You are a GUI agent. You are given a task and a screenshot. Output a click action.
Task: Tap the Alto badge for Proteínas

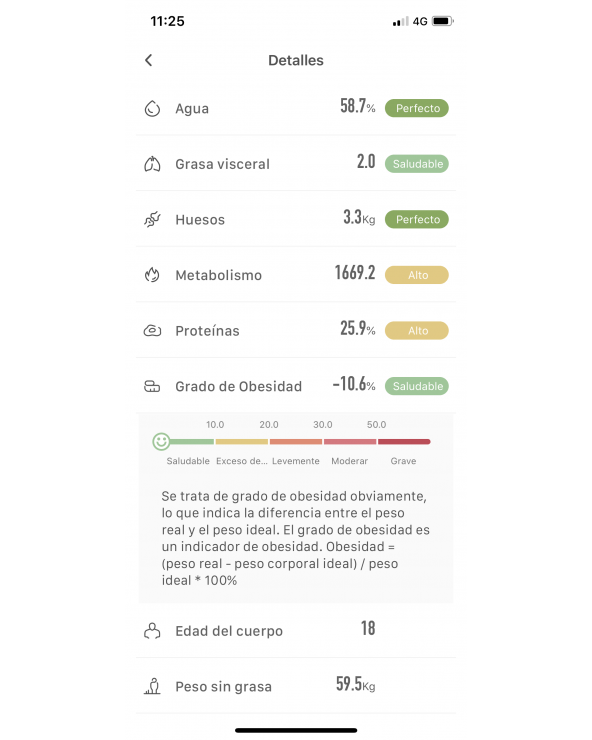(x=417, y=331)
